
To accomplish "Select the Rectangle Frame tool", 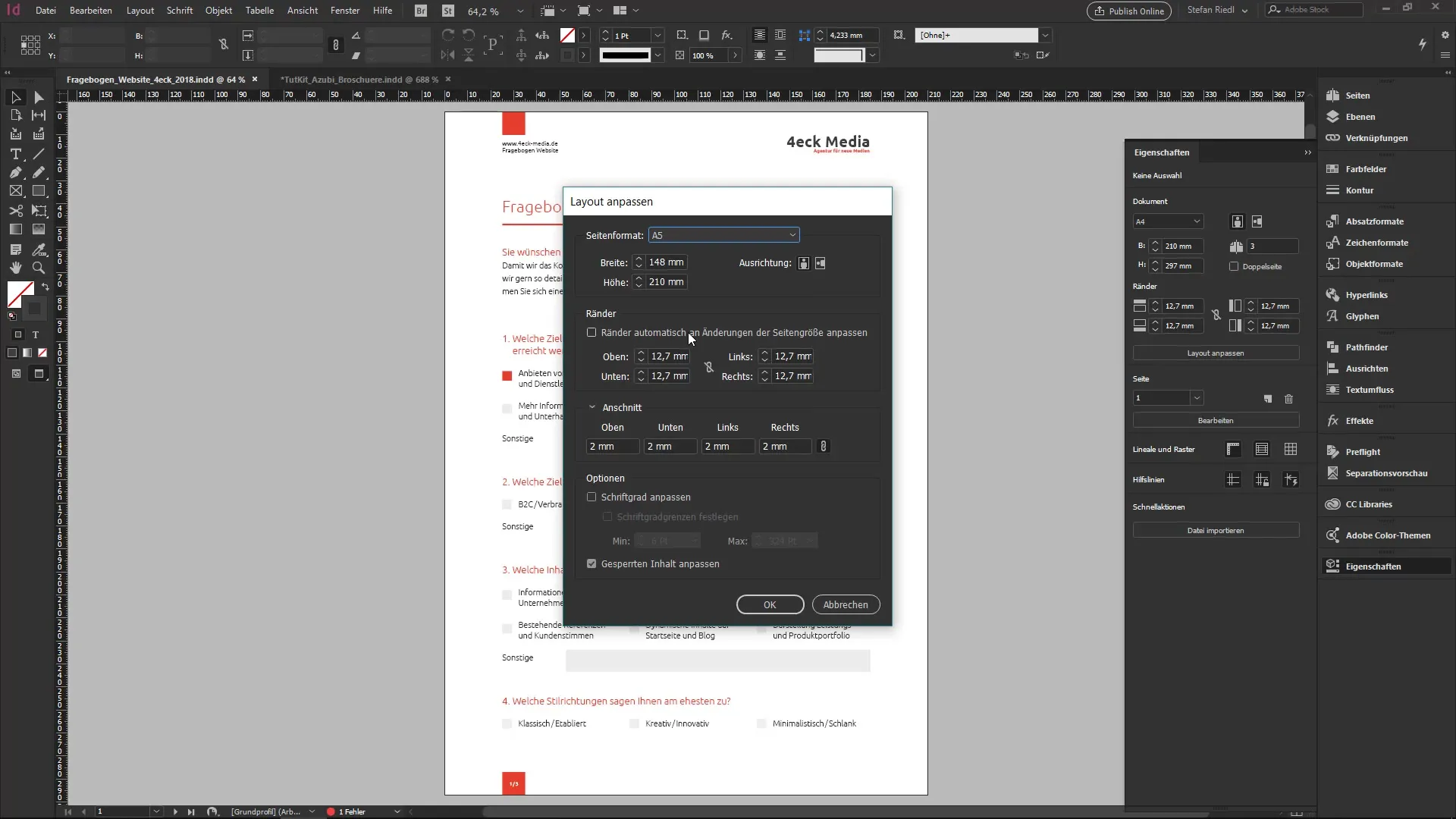I will coord(15,191).
